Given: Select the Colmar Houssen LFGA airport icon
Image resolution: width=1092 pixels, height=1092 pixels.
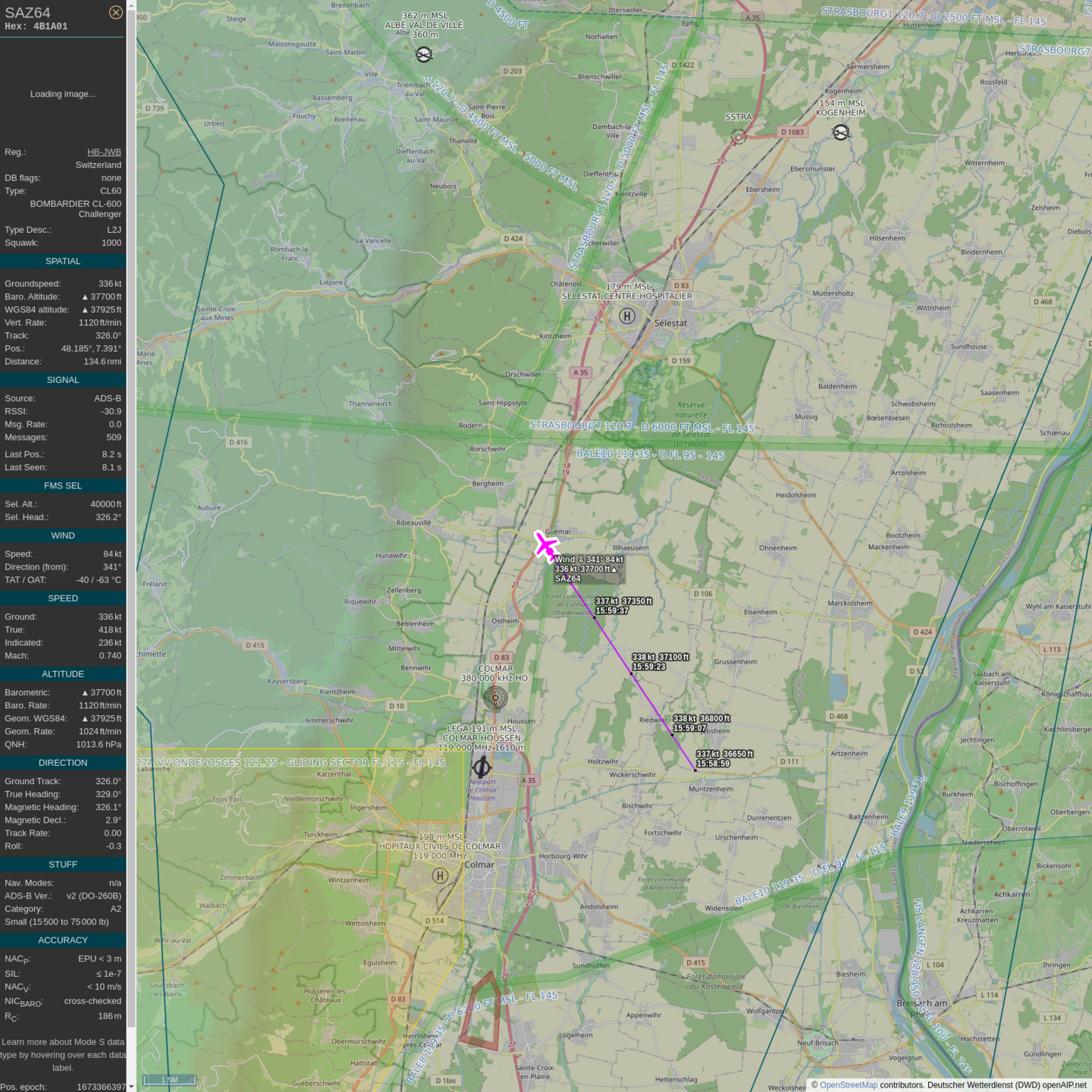Looking at the screenshot, I should (x=482, y=767).
